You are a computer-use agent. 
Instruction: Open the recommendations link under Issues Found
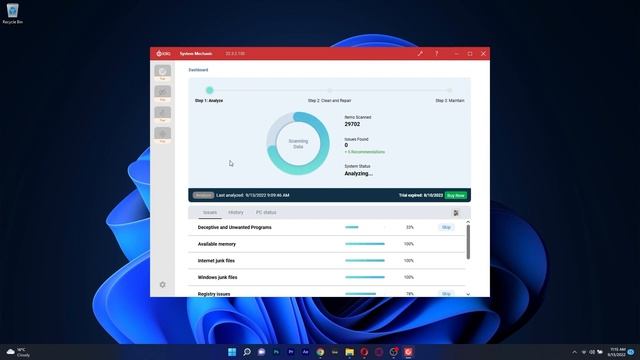coord(365,152)
